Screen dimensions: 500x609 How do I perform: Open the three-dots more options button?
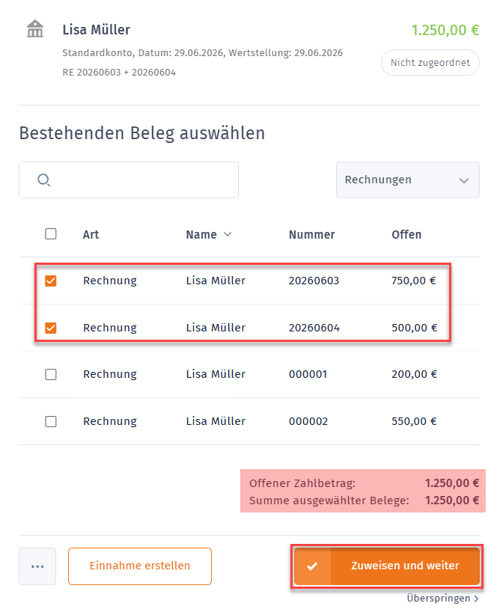tap(37, 566)
